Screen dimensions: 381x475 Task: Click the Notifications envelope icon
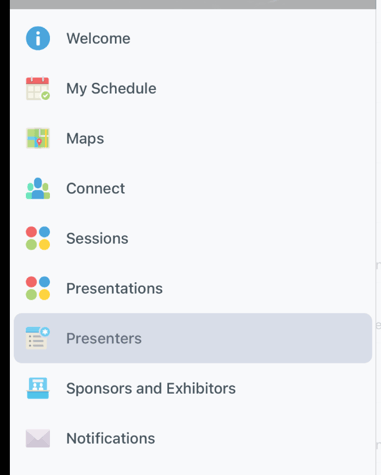tap(38, 438)
